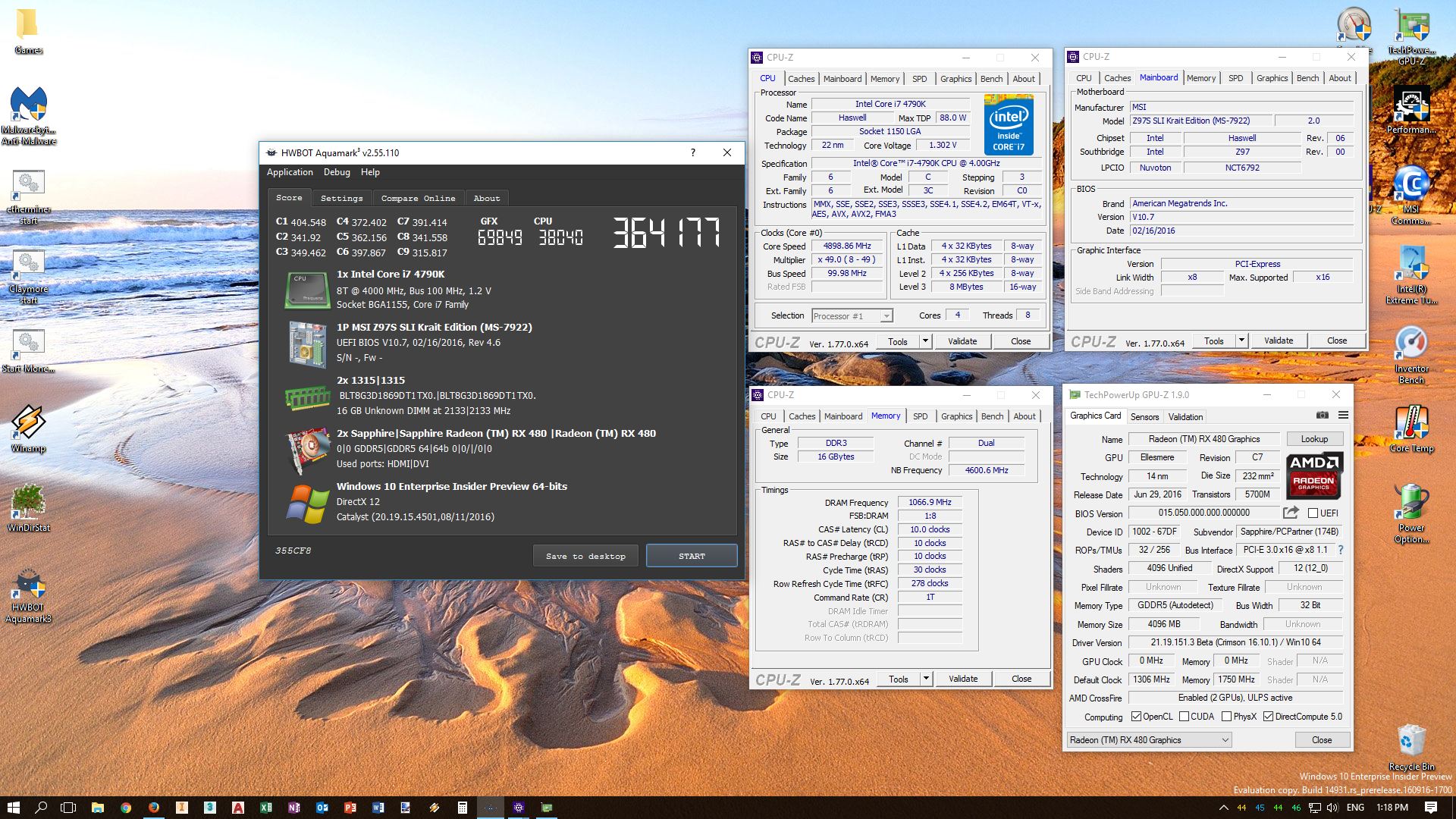Image resolution: width=1456 pixels, height=819 pixels.
Task: Switch to the Compare Online tab
Action: click(418, 198)
